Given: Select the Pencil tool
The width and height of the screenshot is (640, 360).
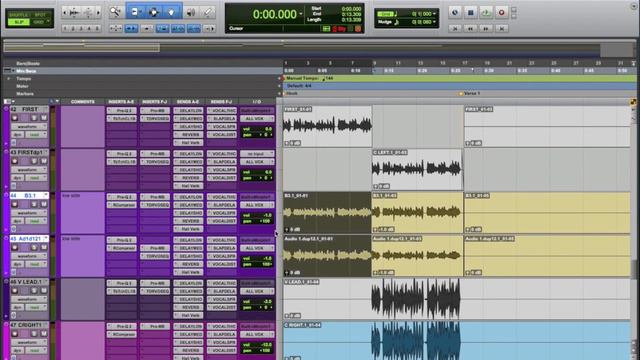Looking at the screenshot, I should click(x=208, y=12).
